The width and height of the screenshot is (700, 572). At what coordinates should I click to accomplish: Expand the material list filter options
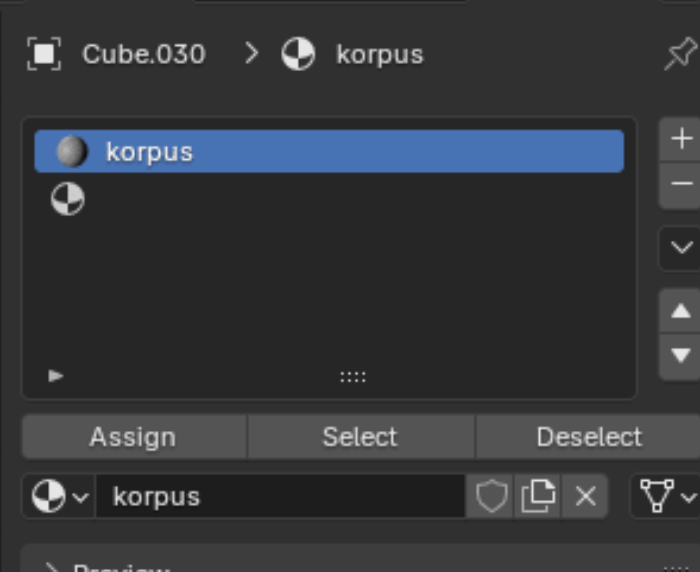pos(56,376)
